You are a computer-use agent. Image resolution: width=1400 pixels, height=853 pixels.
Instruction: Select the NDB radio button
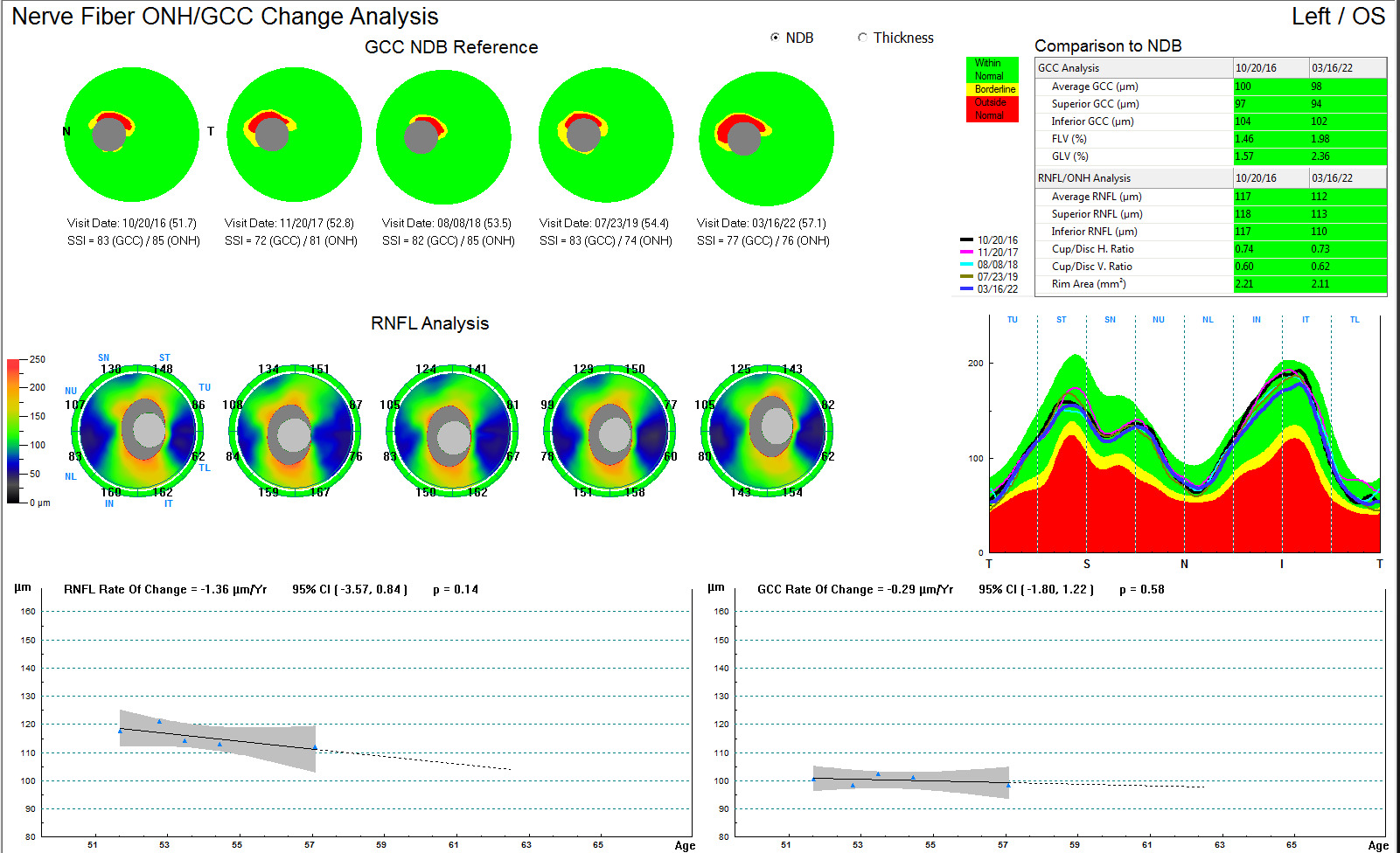point(775,38)
